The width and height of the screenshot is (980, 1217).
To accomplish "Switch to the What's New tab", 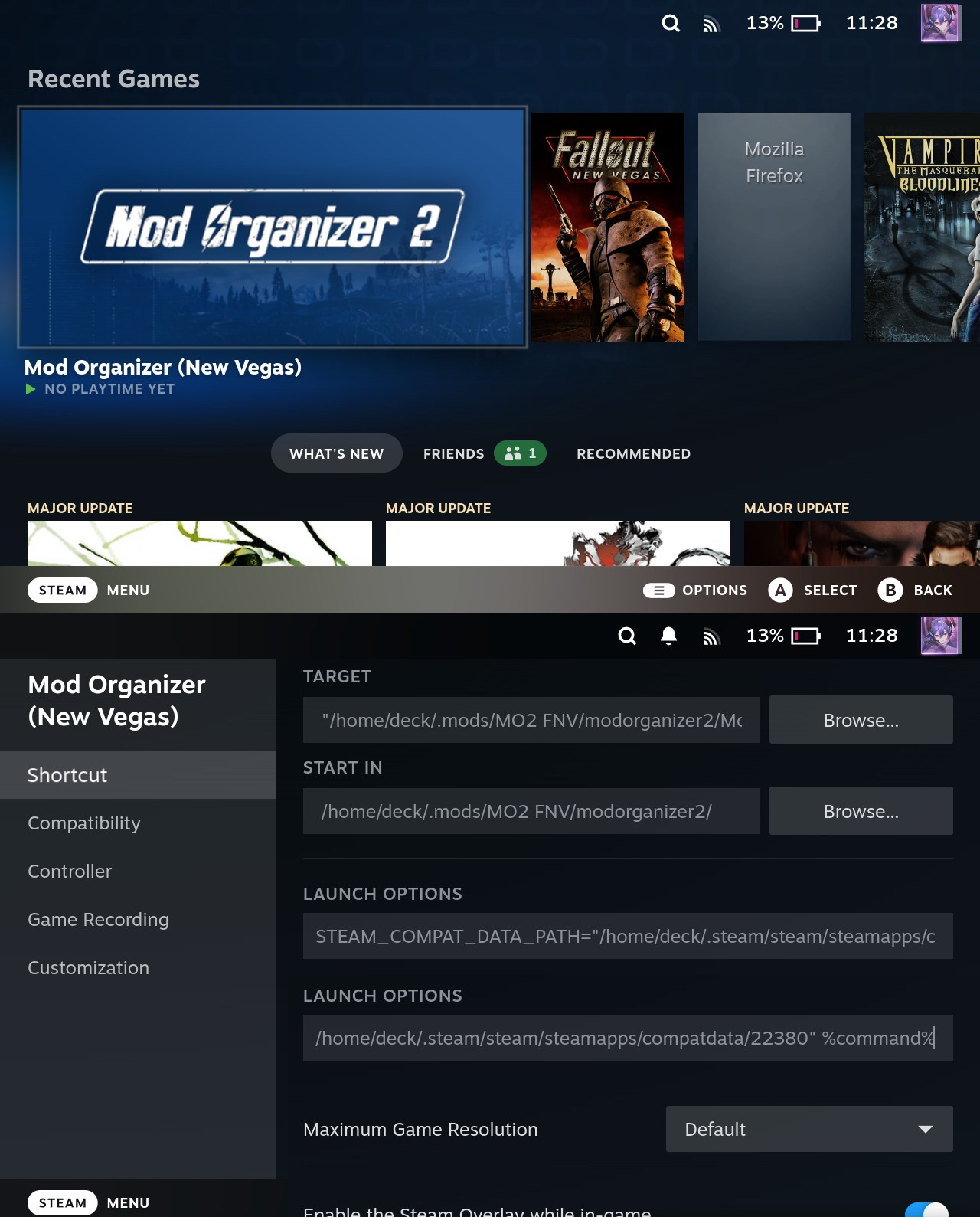I will tap(337, 453).
